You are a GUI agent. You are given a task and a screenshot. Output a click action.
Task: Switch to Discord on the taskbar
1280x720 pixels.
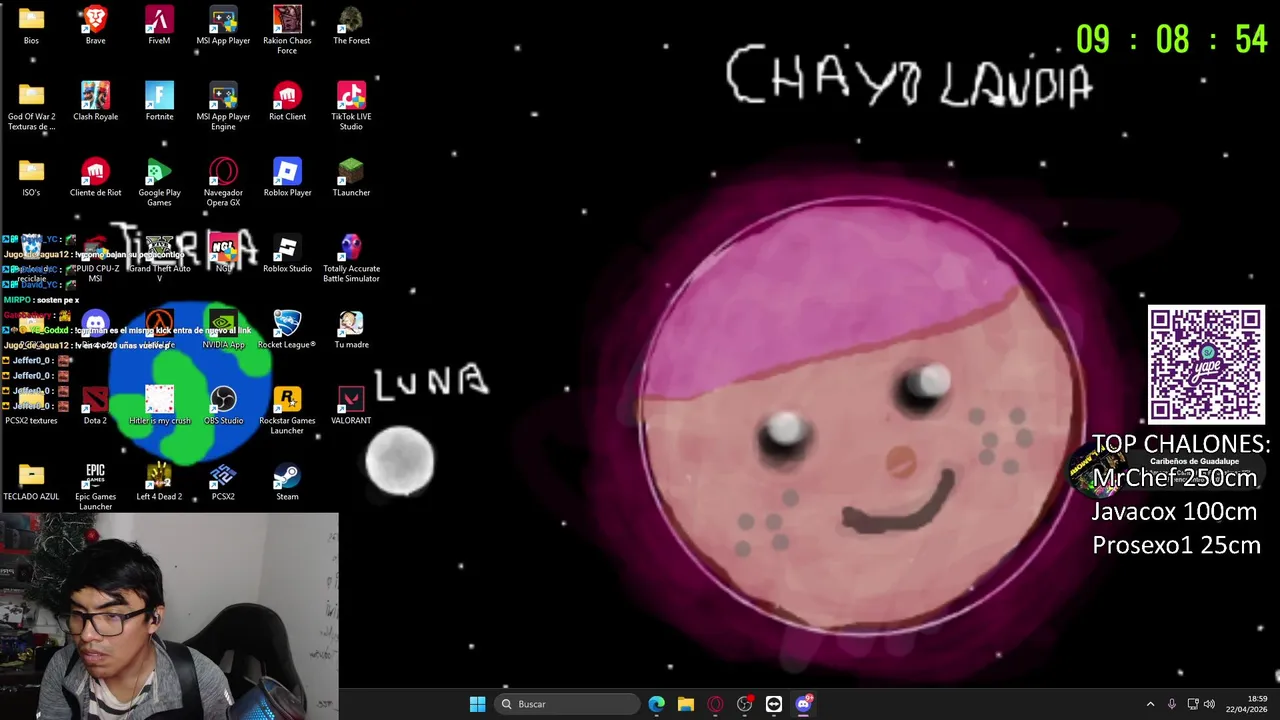pos(803,704)
